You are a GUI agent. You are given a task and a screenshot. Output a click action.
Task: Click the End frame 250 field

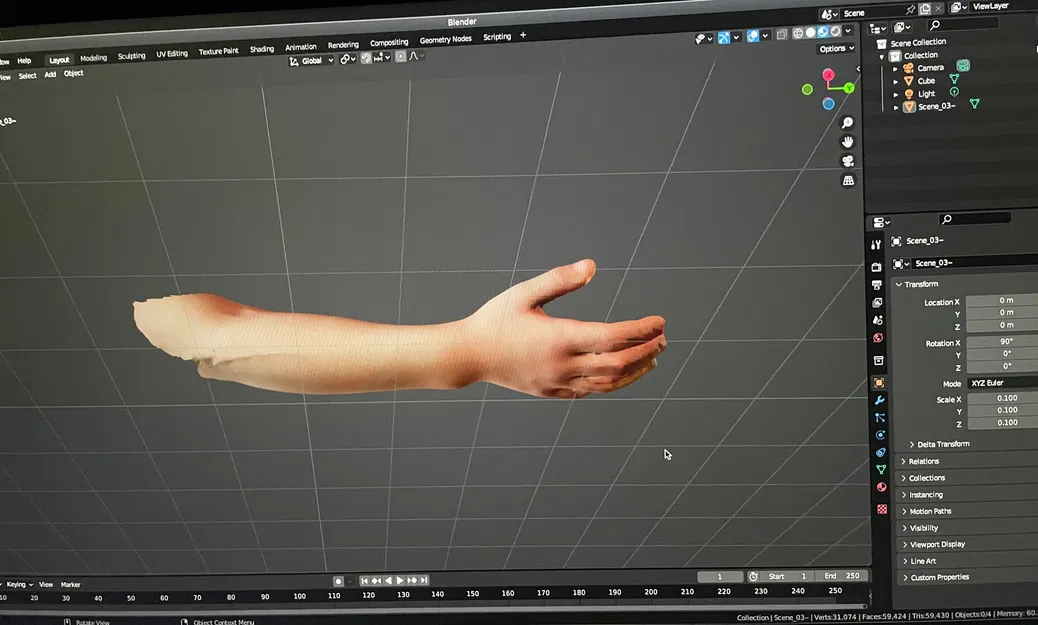843,576
